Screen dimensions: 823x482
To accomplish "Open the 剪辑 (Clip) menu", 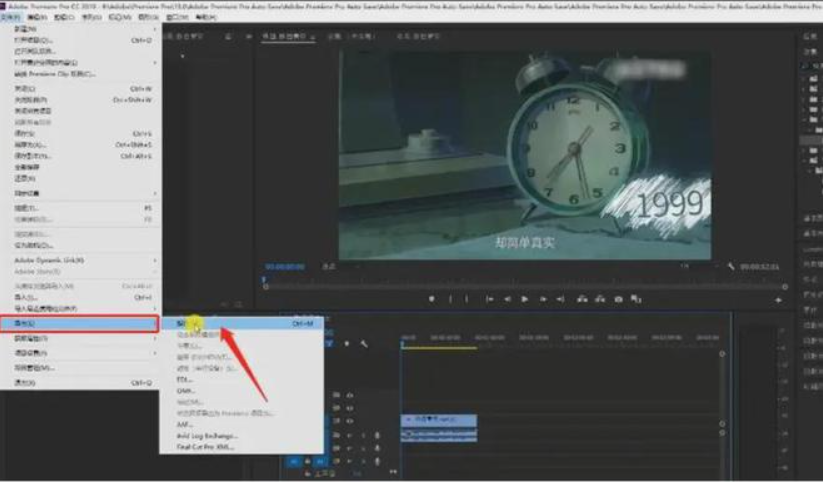I will 65,17.
